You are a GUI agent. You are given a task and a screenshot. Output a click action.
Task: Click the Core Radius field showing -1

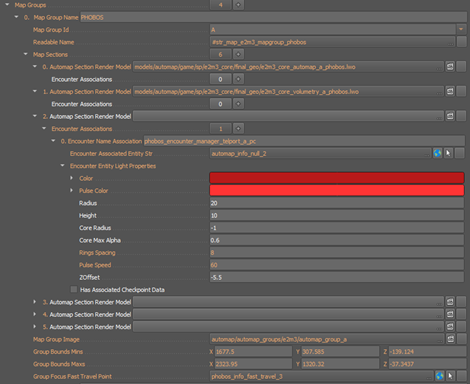tap(337, 228)
